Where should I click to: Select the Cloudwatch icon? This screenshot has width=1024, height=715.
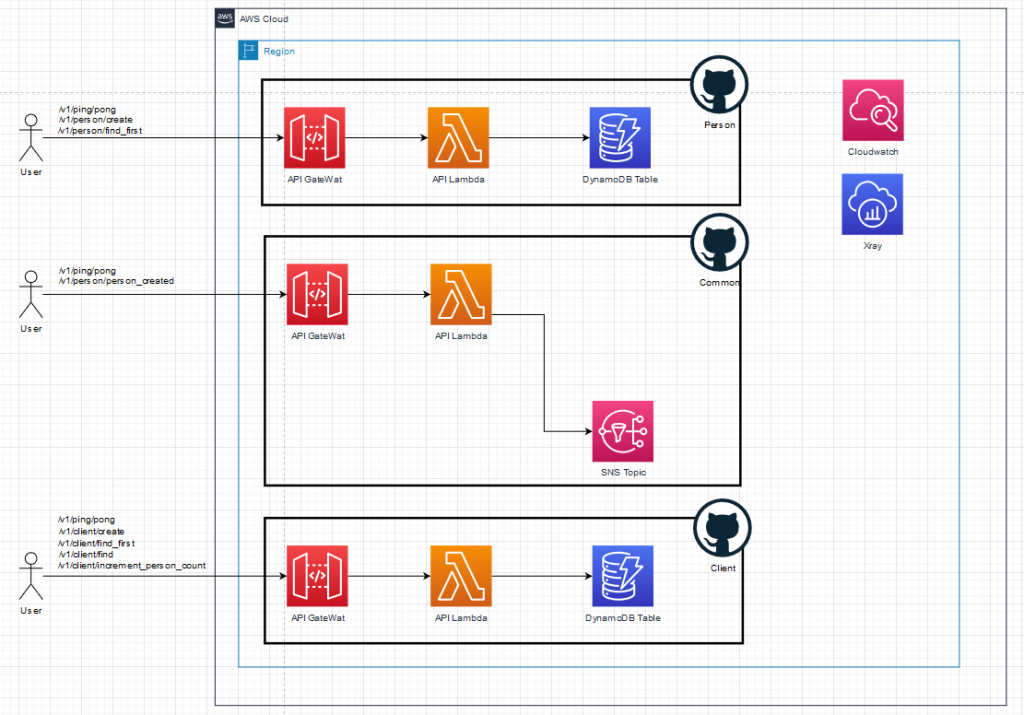pos(872,110)
